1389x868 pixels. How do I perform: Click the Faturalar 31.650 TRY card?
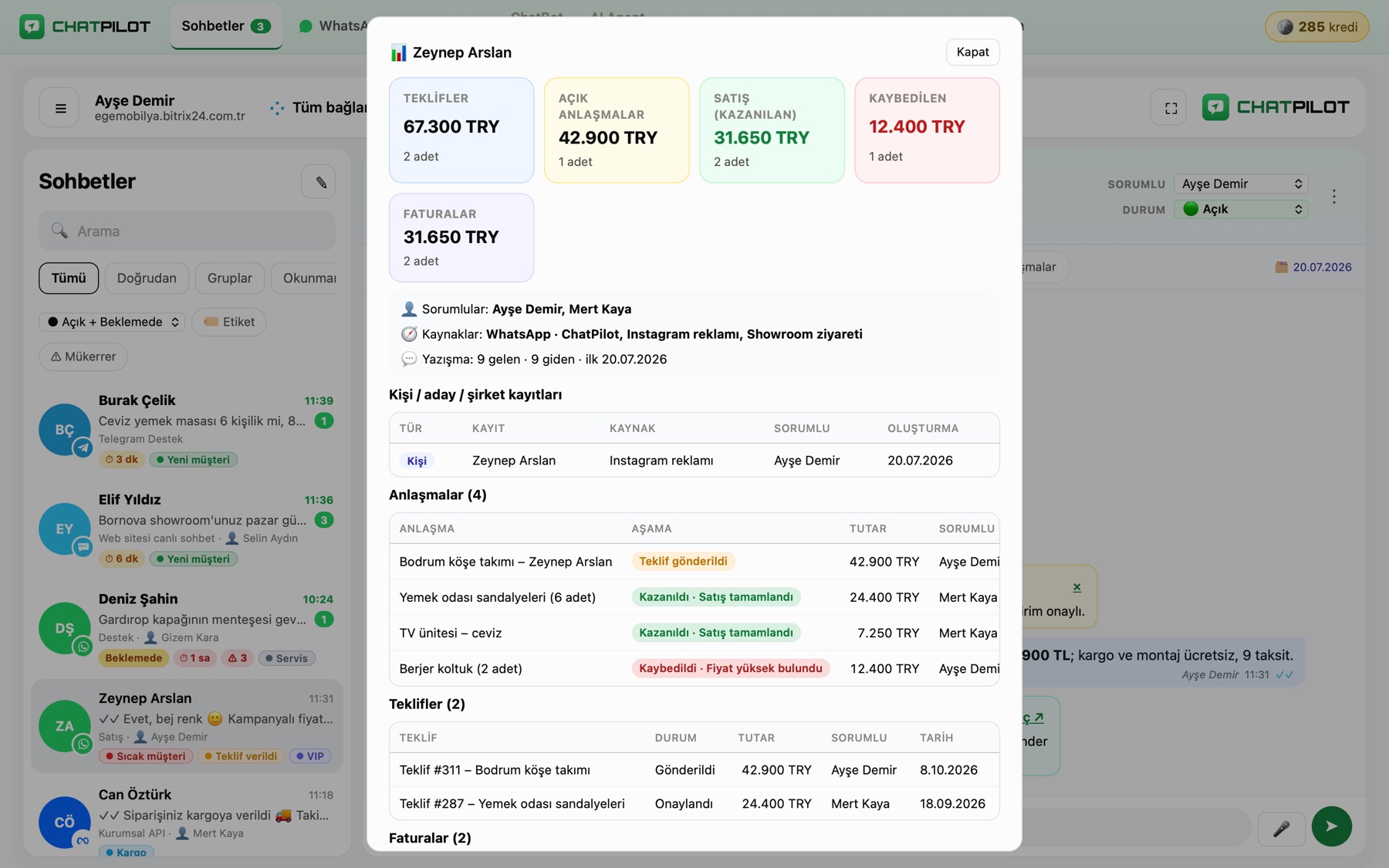461,238
